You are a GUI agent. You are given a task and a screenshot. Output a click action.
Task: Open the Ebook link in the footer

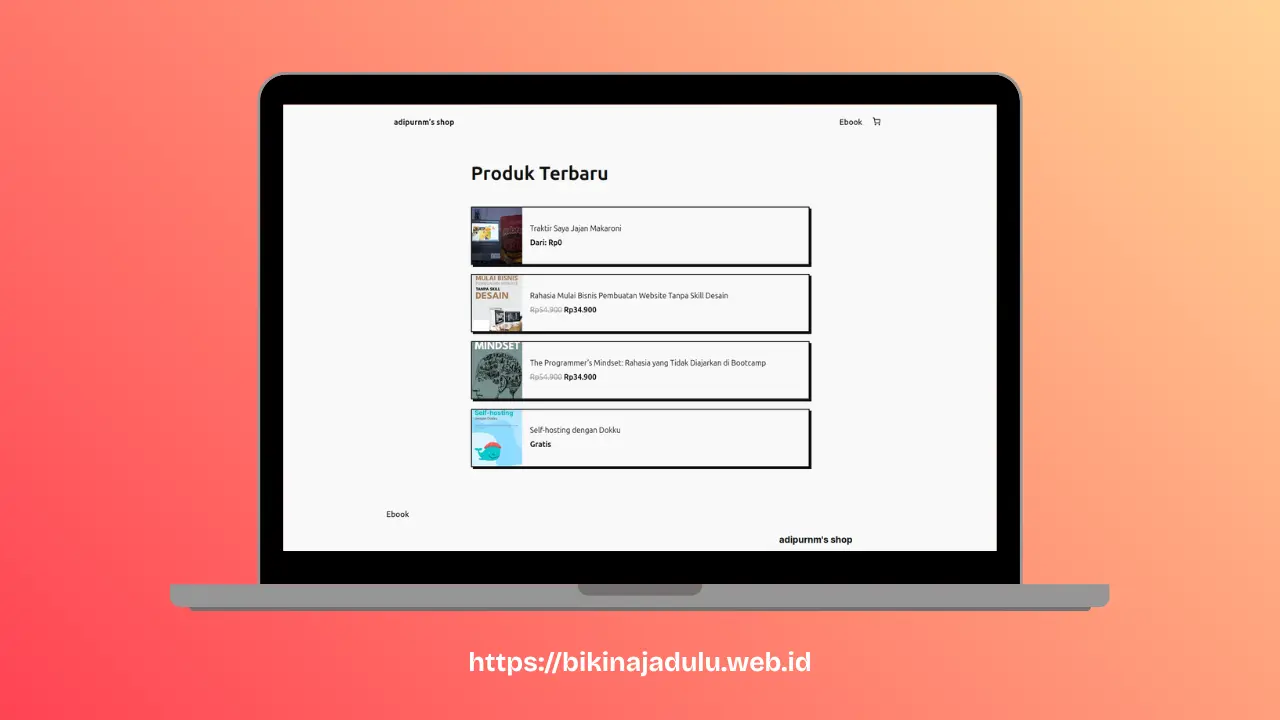point(397,514)
